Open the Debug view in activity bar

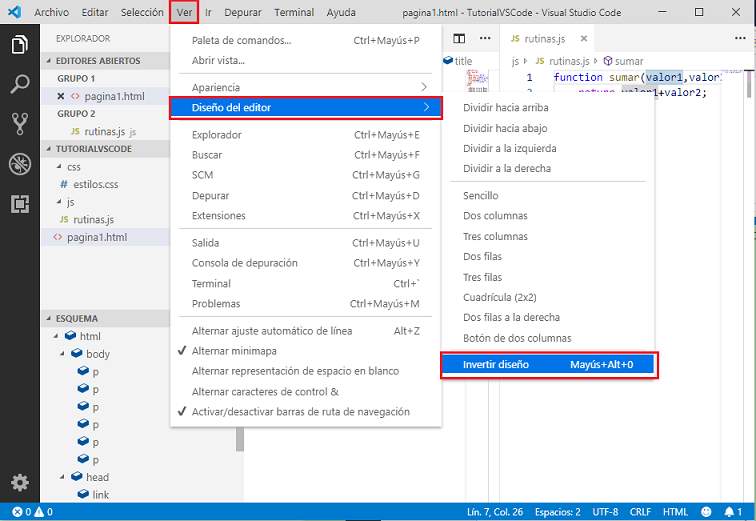tap(20, 164)
